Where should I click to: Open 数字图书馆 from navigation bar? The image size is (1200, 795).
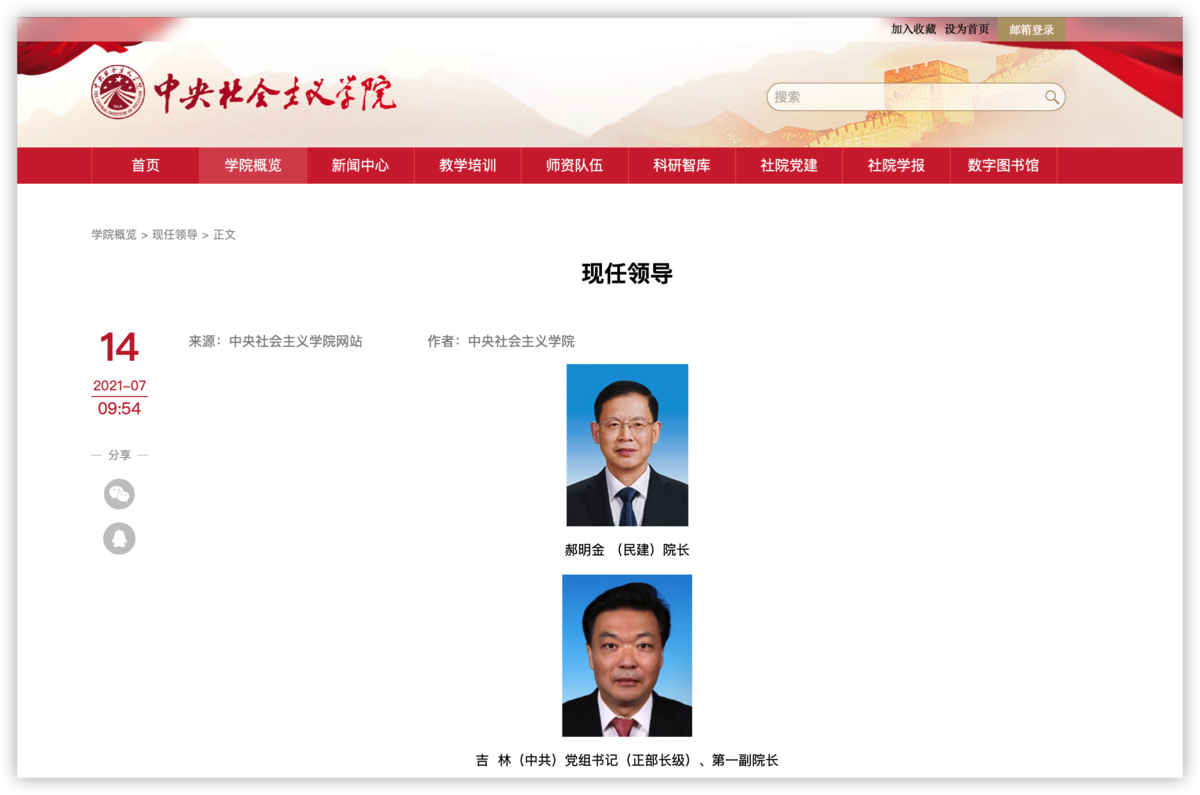(1003, 166)
